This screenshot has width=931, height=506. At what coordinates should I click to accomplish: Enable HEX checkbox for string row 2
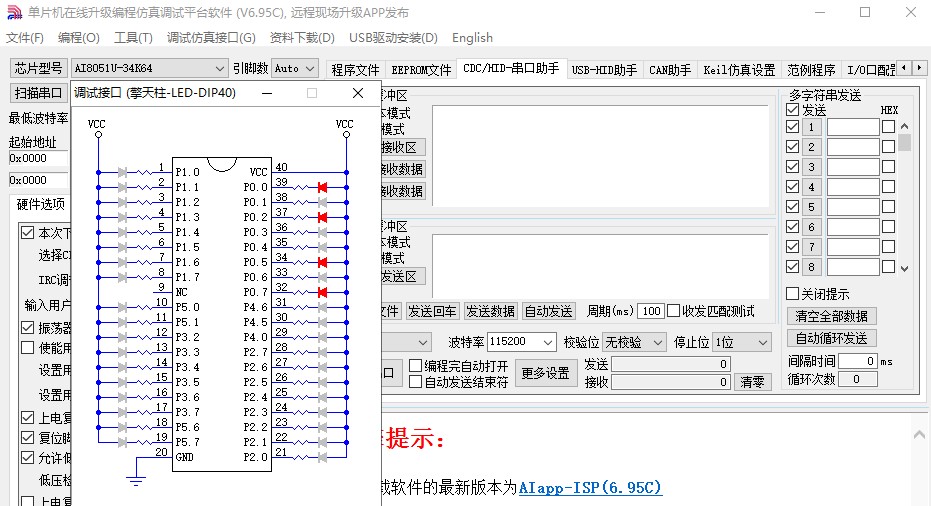pos(888,147)
